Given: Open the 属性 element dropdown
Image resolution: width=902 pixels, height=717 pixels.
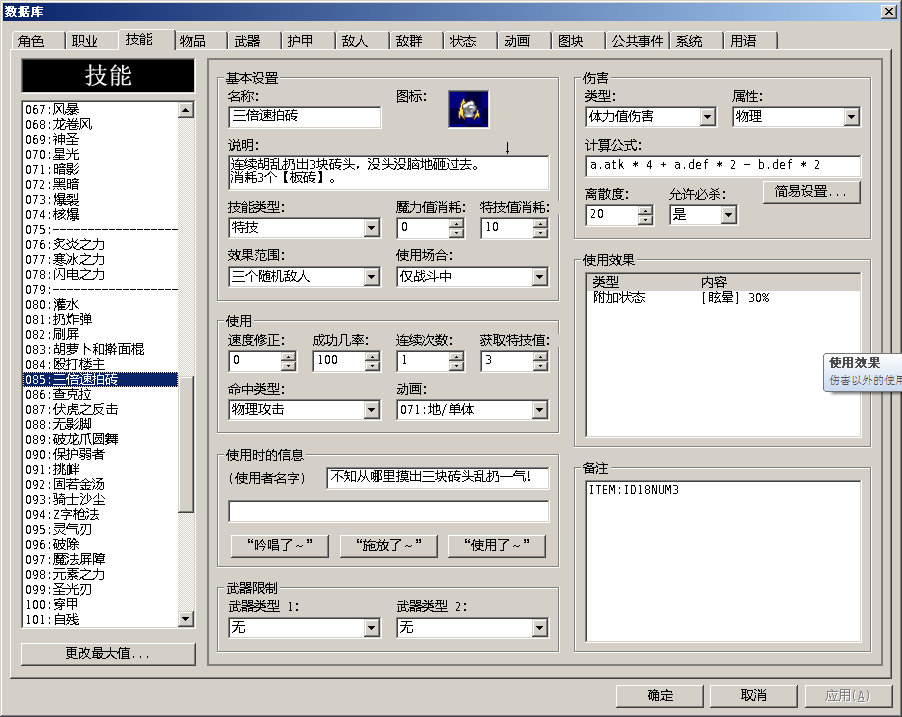Looking at the screenshot, I should pos(851,117).
